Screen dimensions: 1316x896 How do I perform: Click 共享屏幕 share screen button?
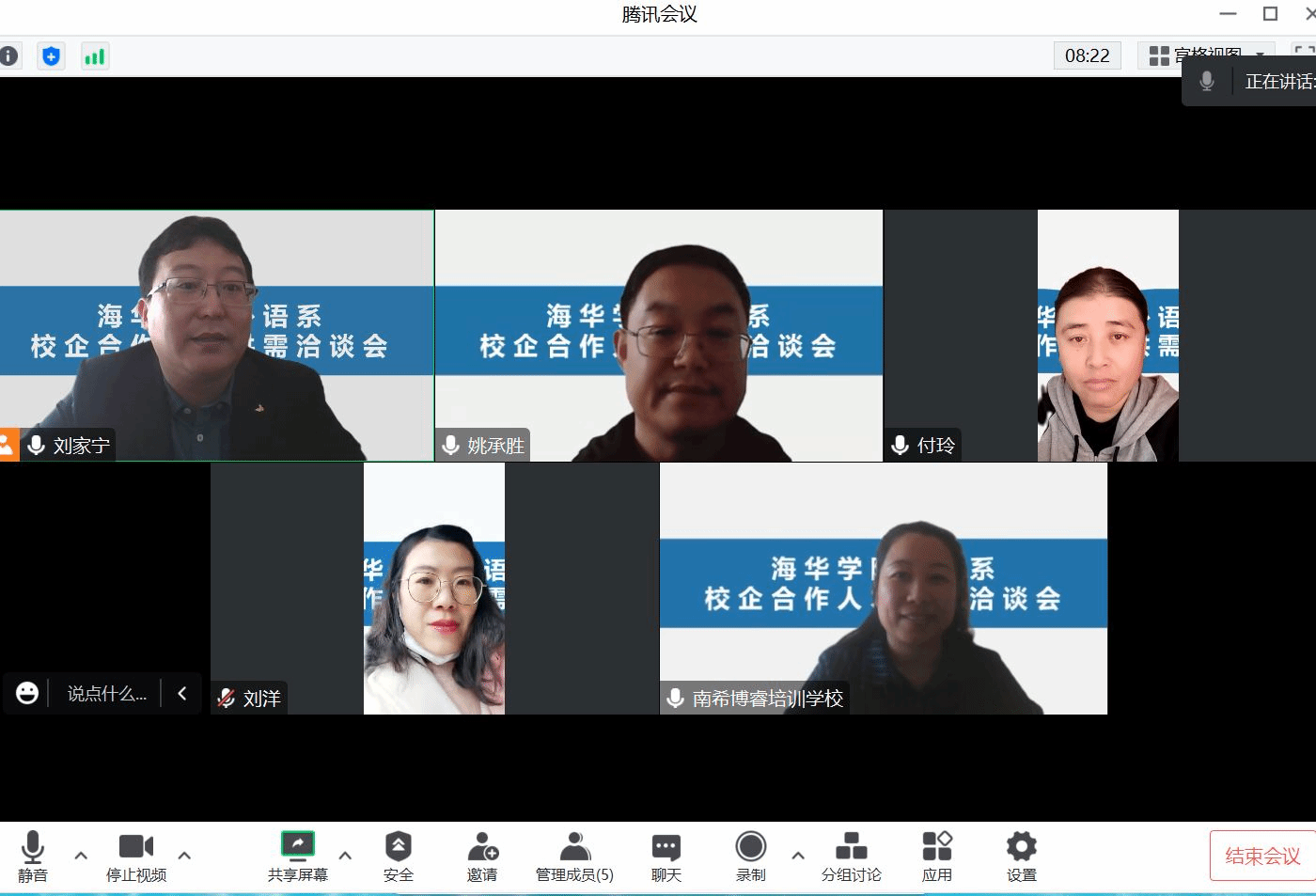(x=297, y=856)
